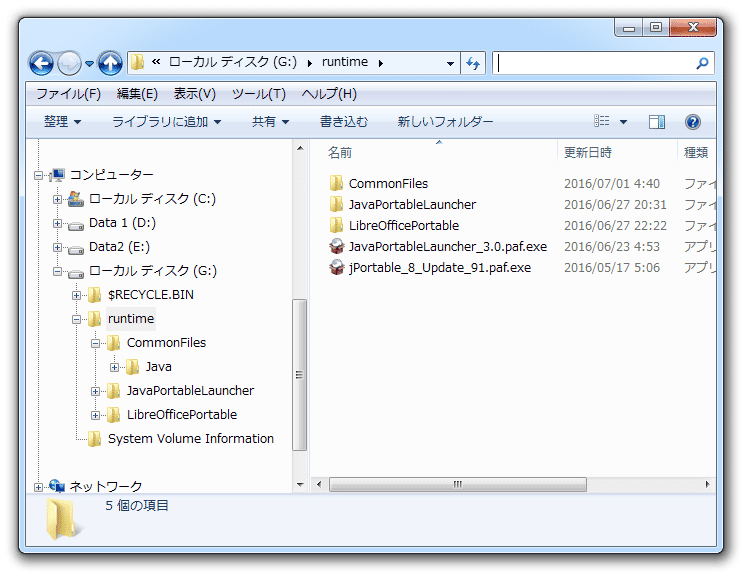
Task: Click file list scroll left arrow
Action: pyautogui.click(x=319, y=484)
